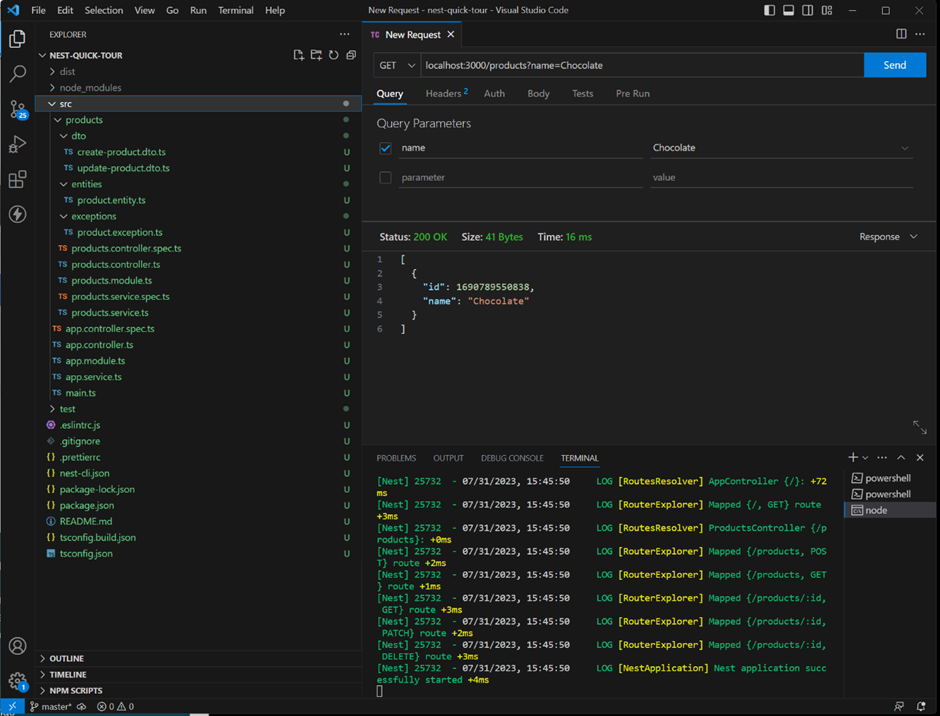Expand the dist folder
The height and width of the screenshot is (716, 940).
click(x=52, y=71)
